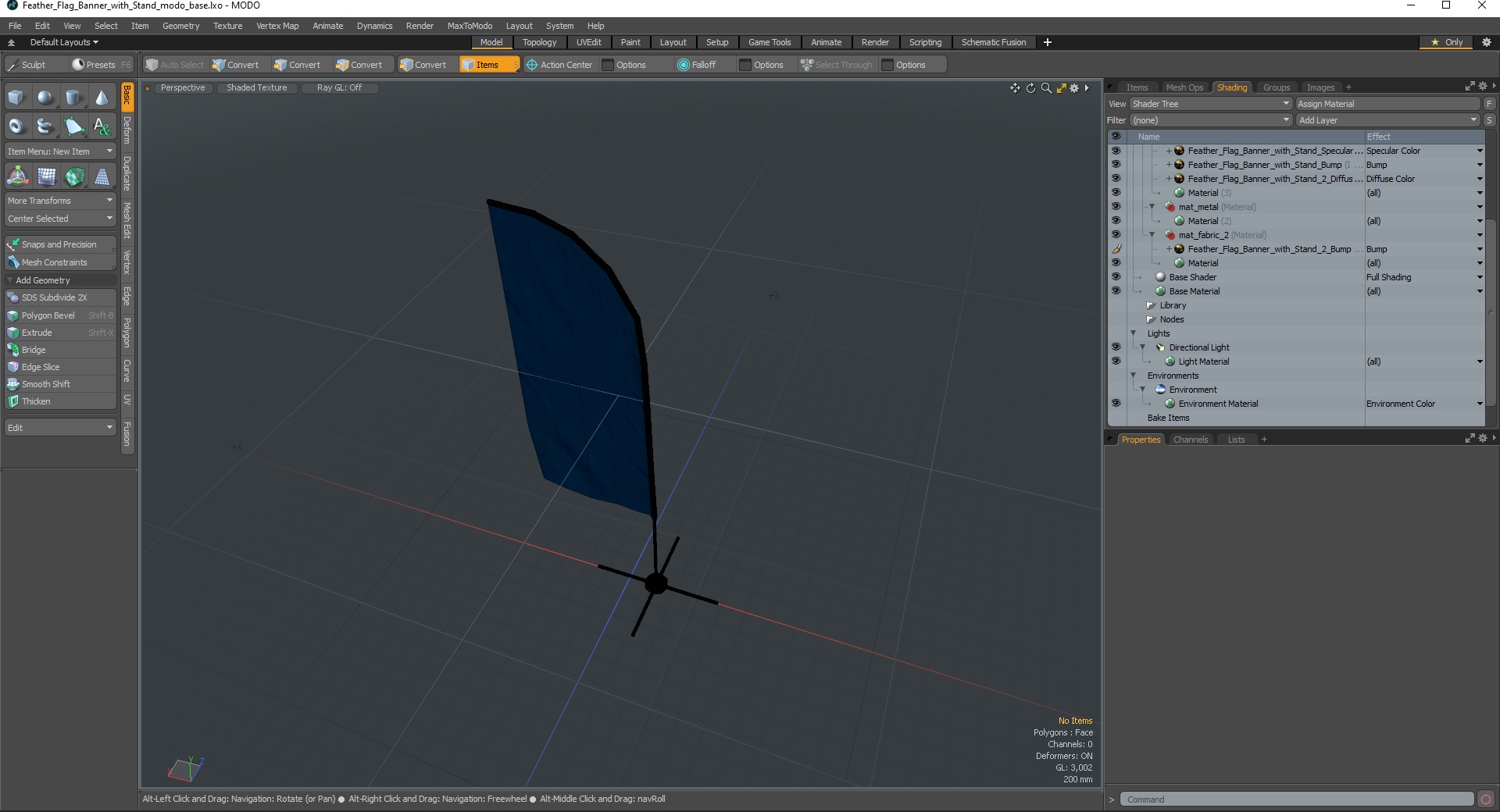Switch to the Items panel tab

[x=1137, y=87]
